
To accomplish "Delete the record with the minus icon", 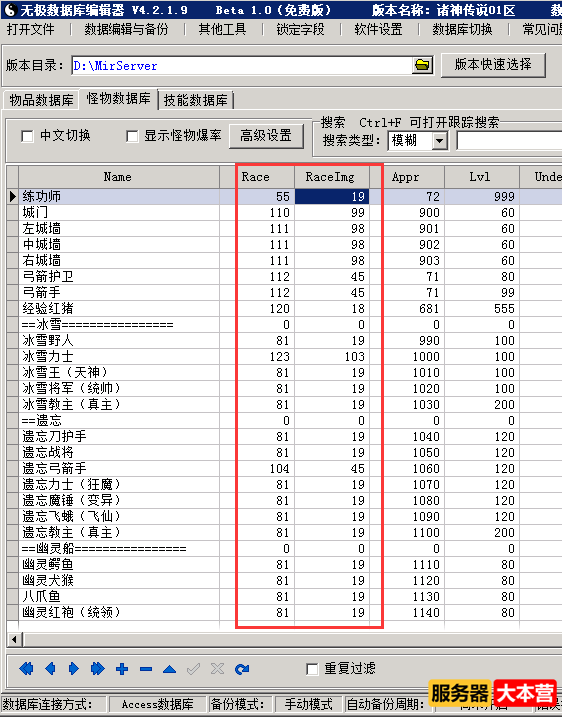I will click(x=146, y=669).
